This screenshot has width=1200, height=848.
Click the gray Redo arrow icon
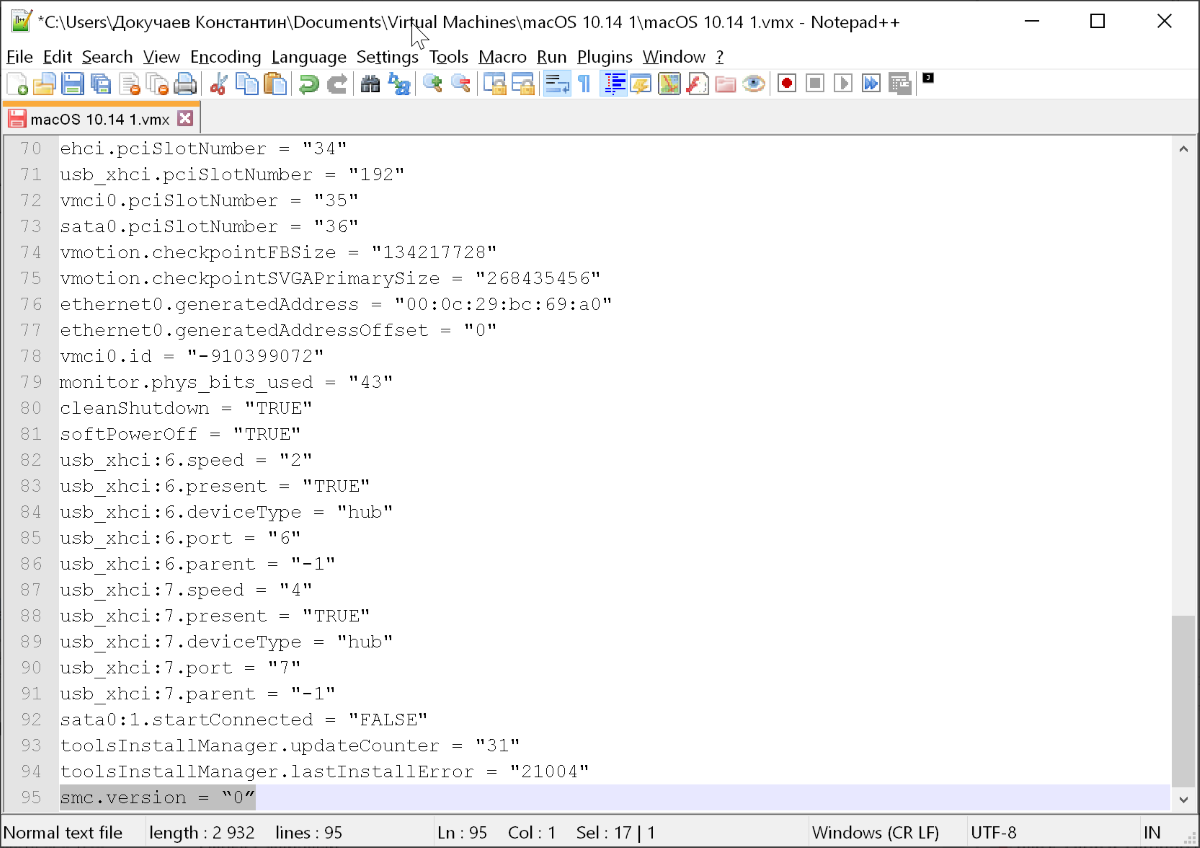click(x=337, y=84)
